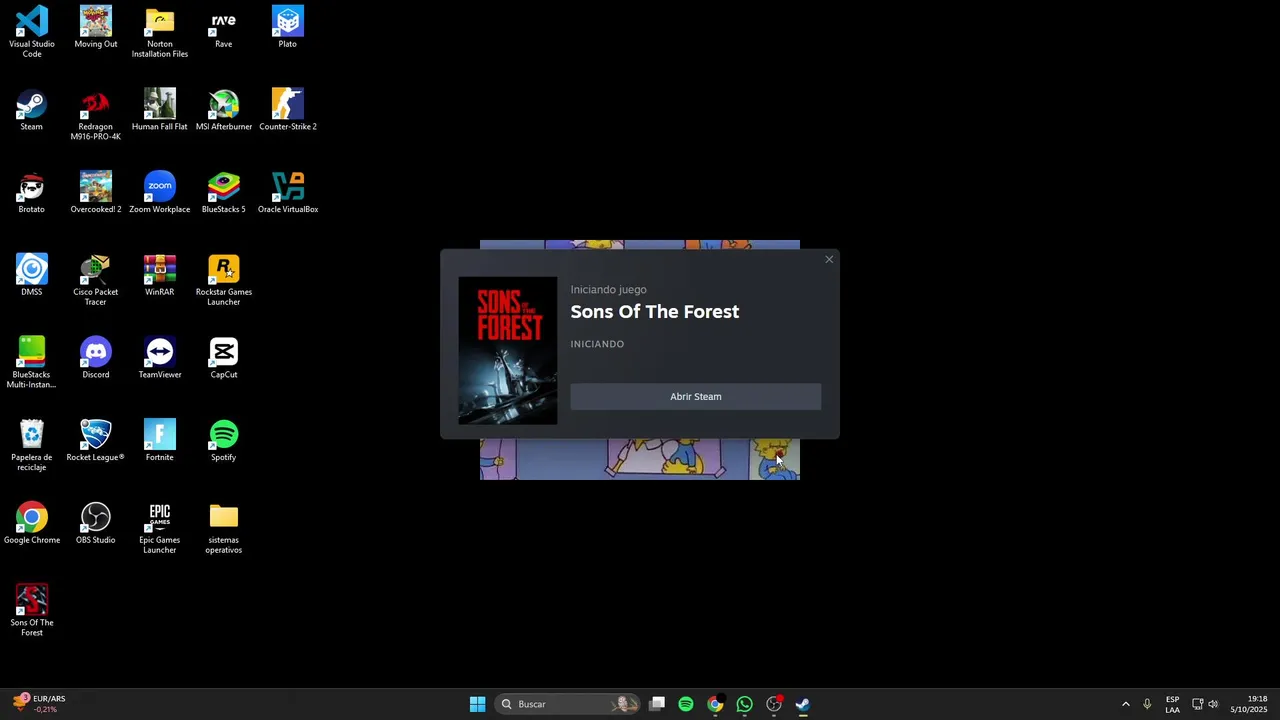Launch Counter-Strike 2 desktop icon
Screen dimensions: 1280x720
(288, 110)
